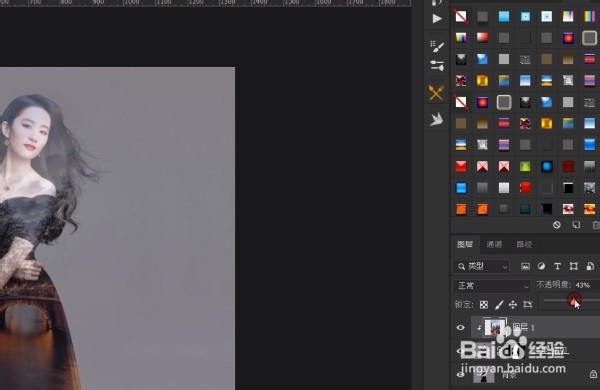The height and width of the screenshot is (390, 600).
Task: Click the clear style icon in Styles panel
Action: point(557,225)
